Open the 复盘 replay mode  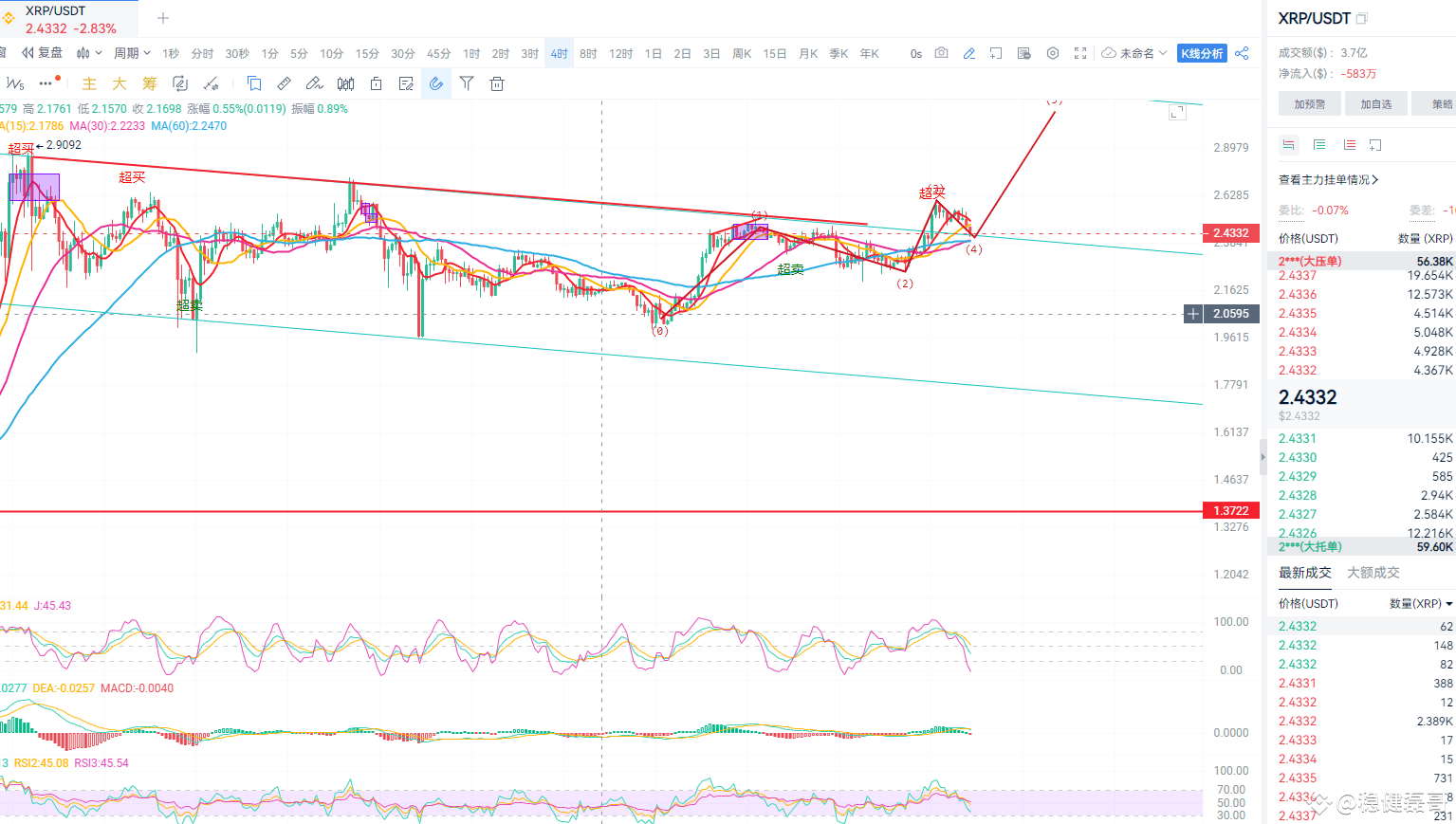click(x=42, y=53)
